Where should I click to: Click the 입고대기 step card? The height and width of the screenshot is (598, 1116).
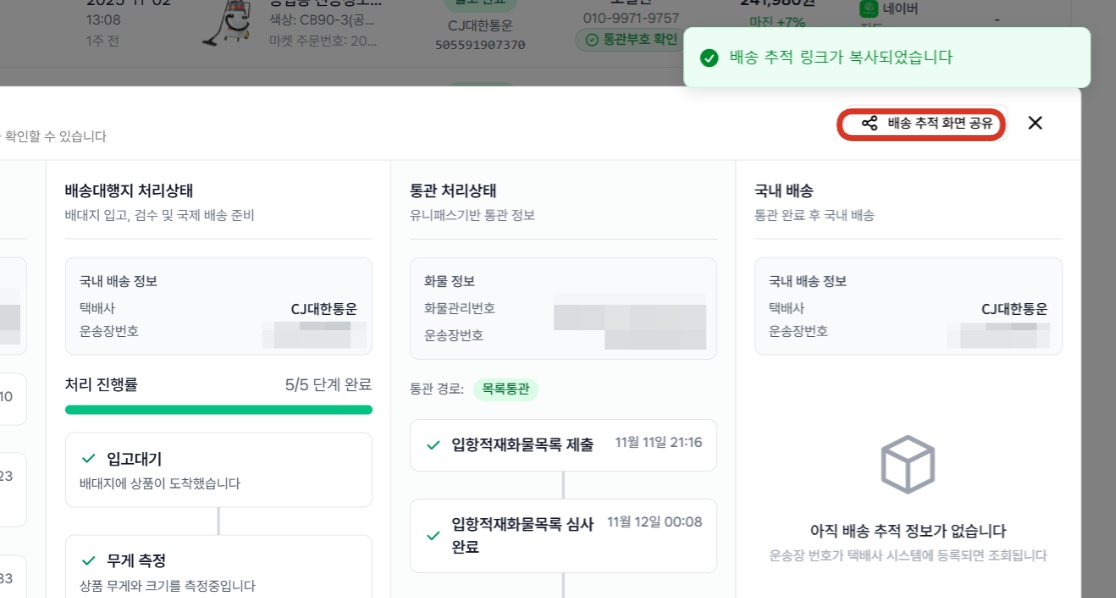click(219, 470)
